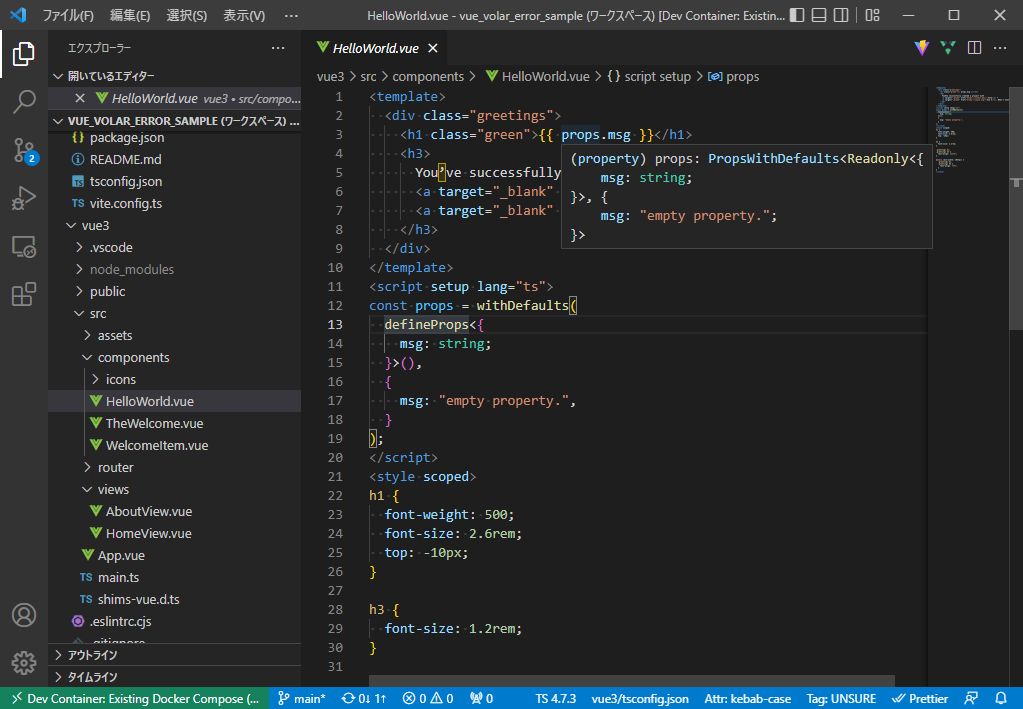The width and height of the screenshot is (1023, 709).
Task: Open the ファイル(F) menu
Action: [x=68, y=15]
